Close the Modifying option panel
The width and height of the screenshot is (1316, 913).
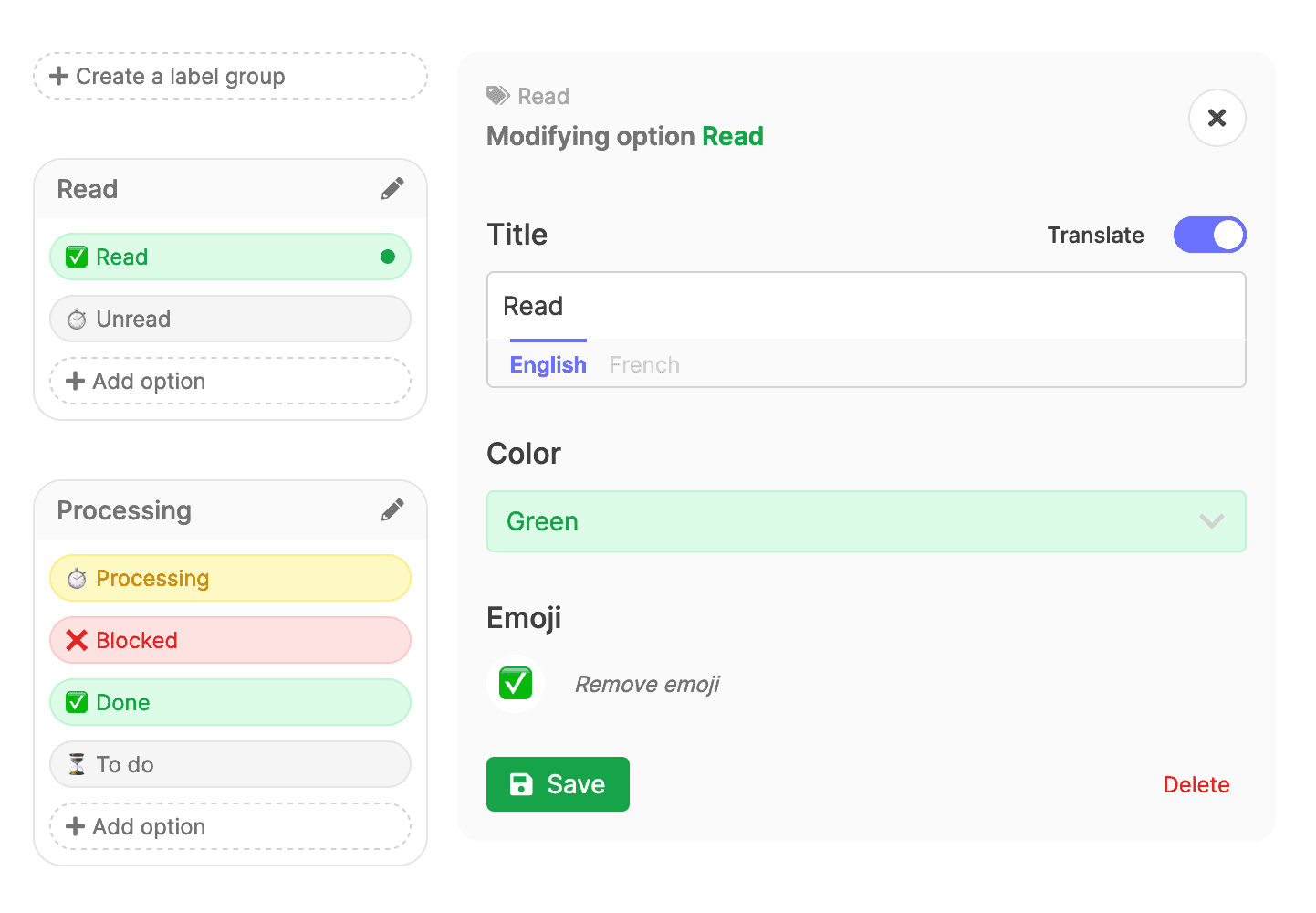point(1217,118)
